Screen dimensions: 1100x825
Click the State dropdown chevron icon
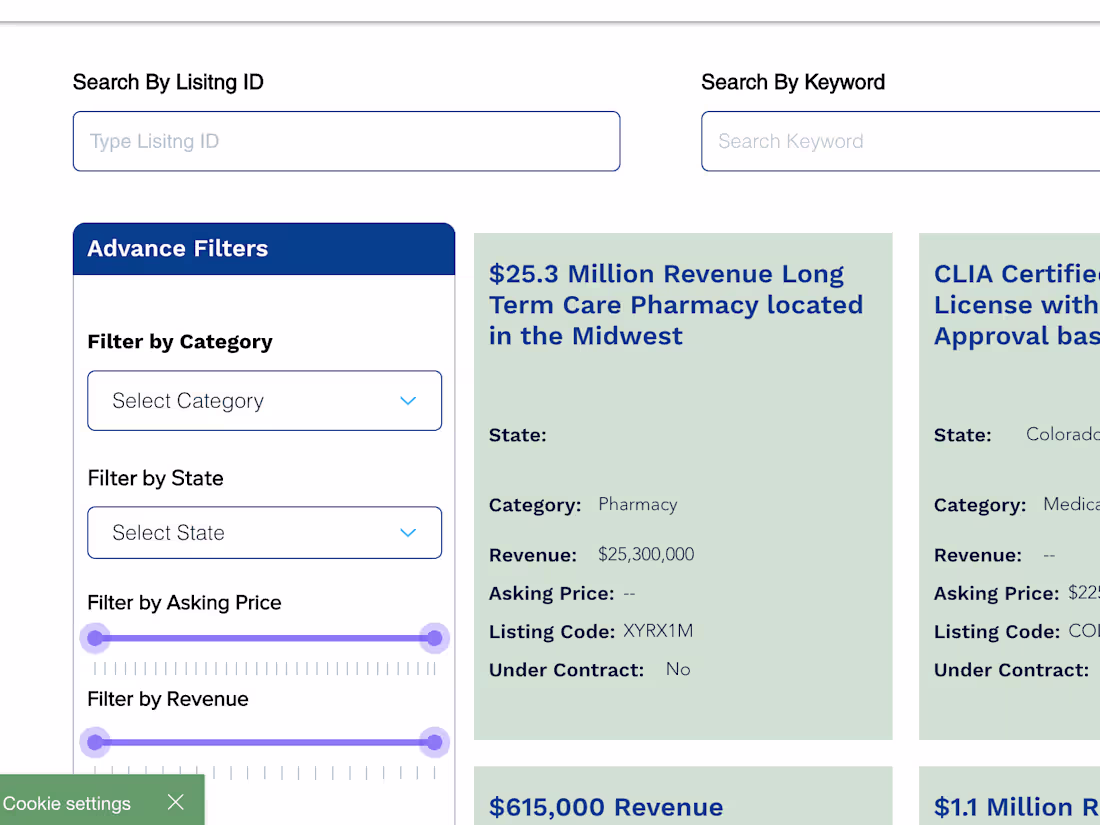coord(408,532)
